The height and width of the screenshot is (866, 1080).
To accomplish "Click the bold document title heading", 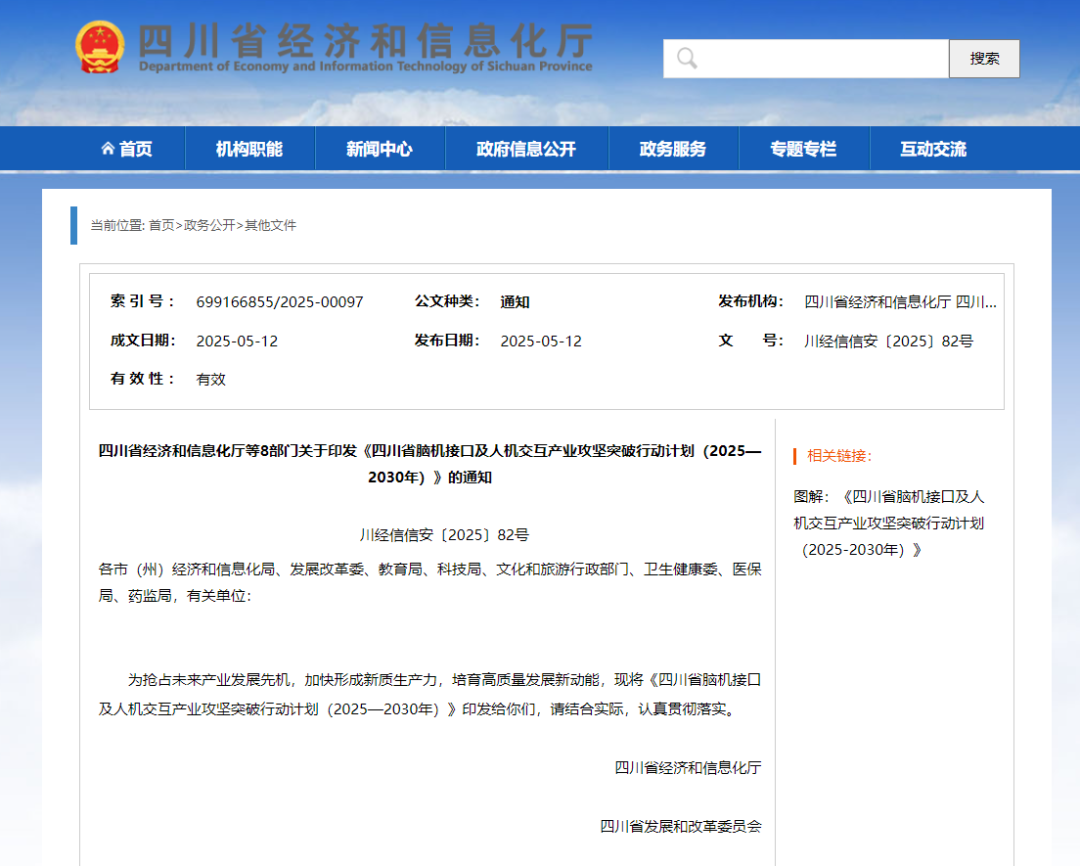I will coord(429,464).
